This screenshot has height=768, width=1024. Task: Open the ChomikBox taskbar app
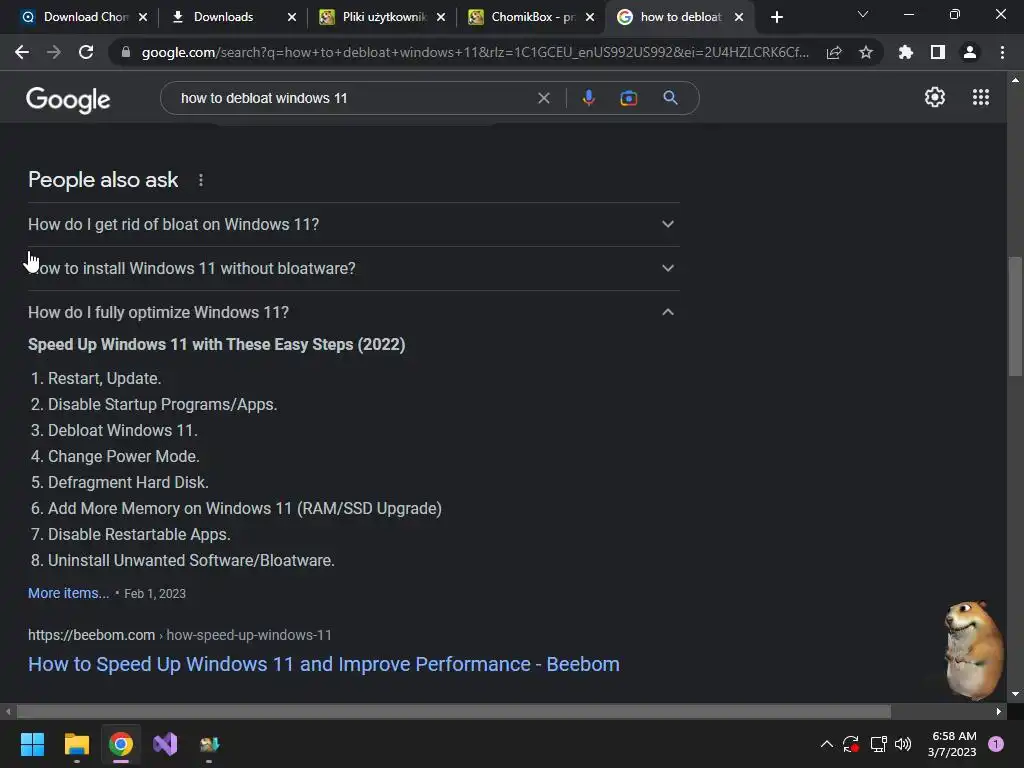coord(209,744)
